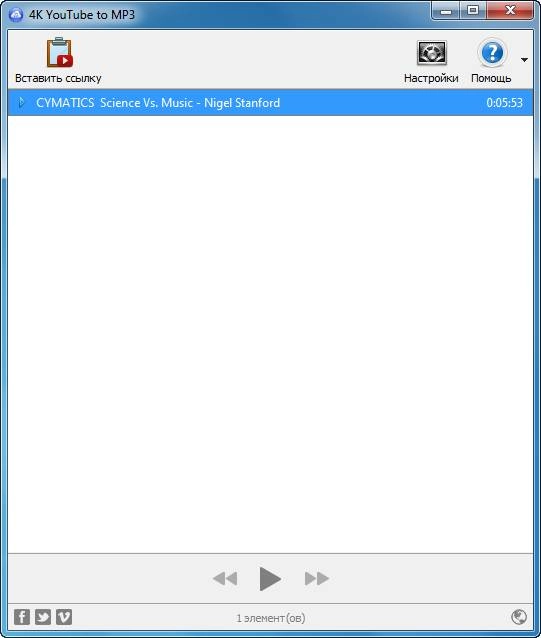The image size is (541, 638).
Task: Open the Facebook page link
Action: 22,617
